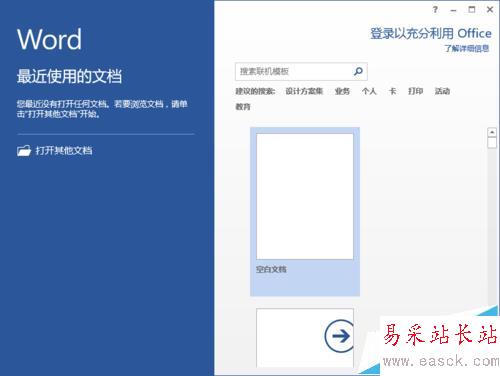Choose suggested search 卡

tap(392, 91)
